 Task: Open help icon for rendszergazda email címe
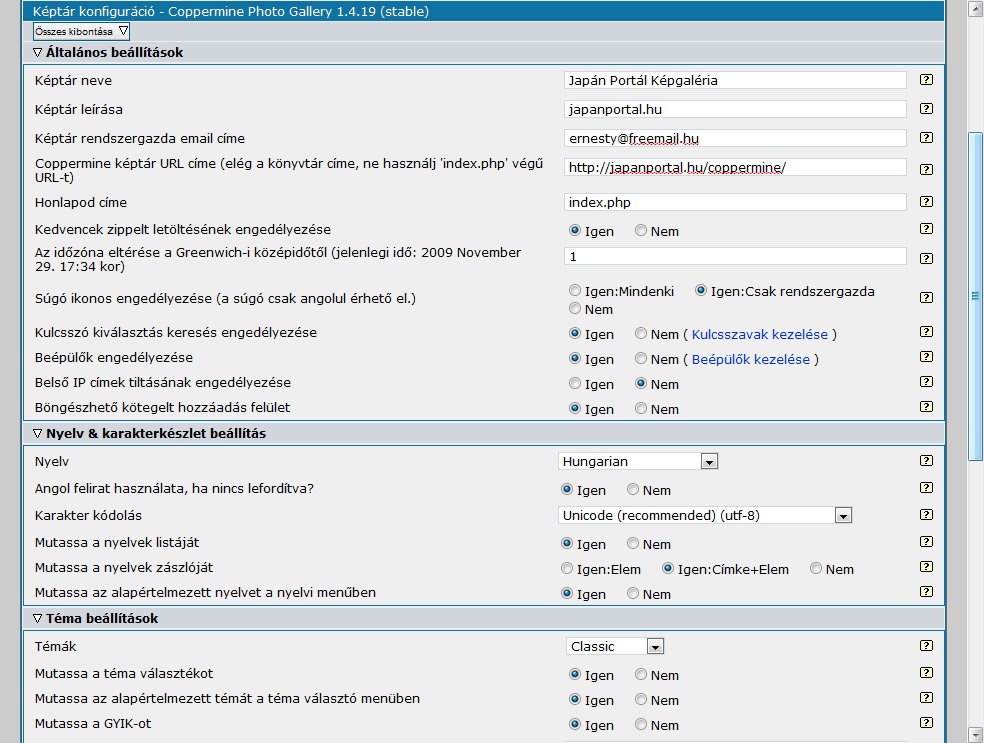pyautogui.click(x=926, y=137)
